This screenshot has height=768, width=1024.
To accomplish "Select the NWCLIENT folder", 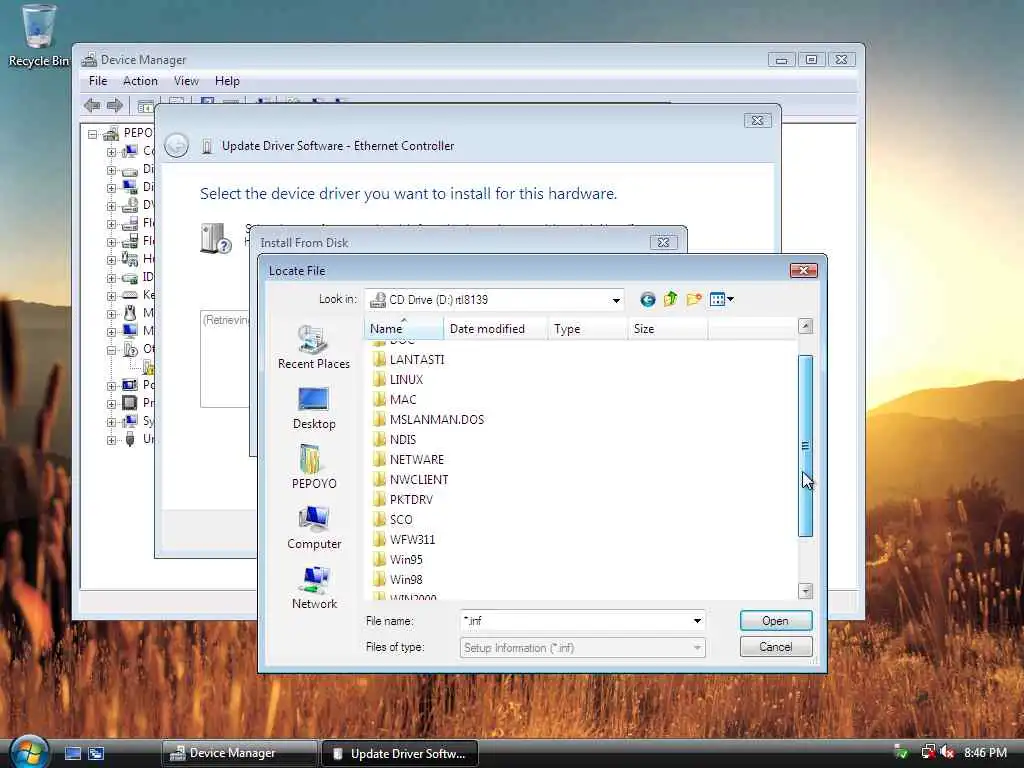I will [410, 480].
